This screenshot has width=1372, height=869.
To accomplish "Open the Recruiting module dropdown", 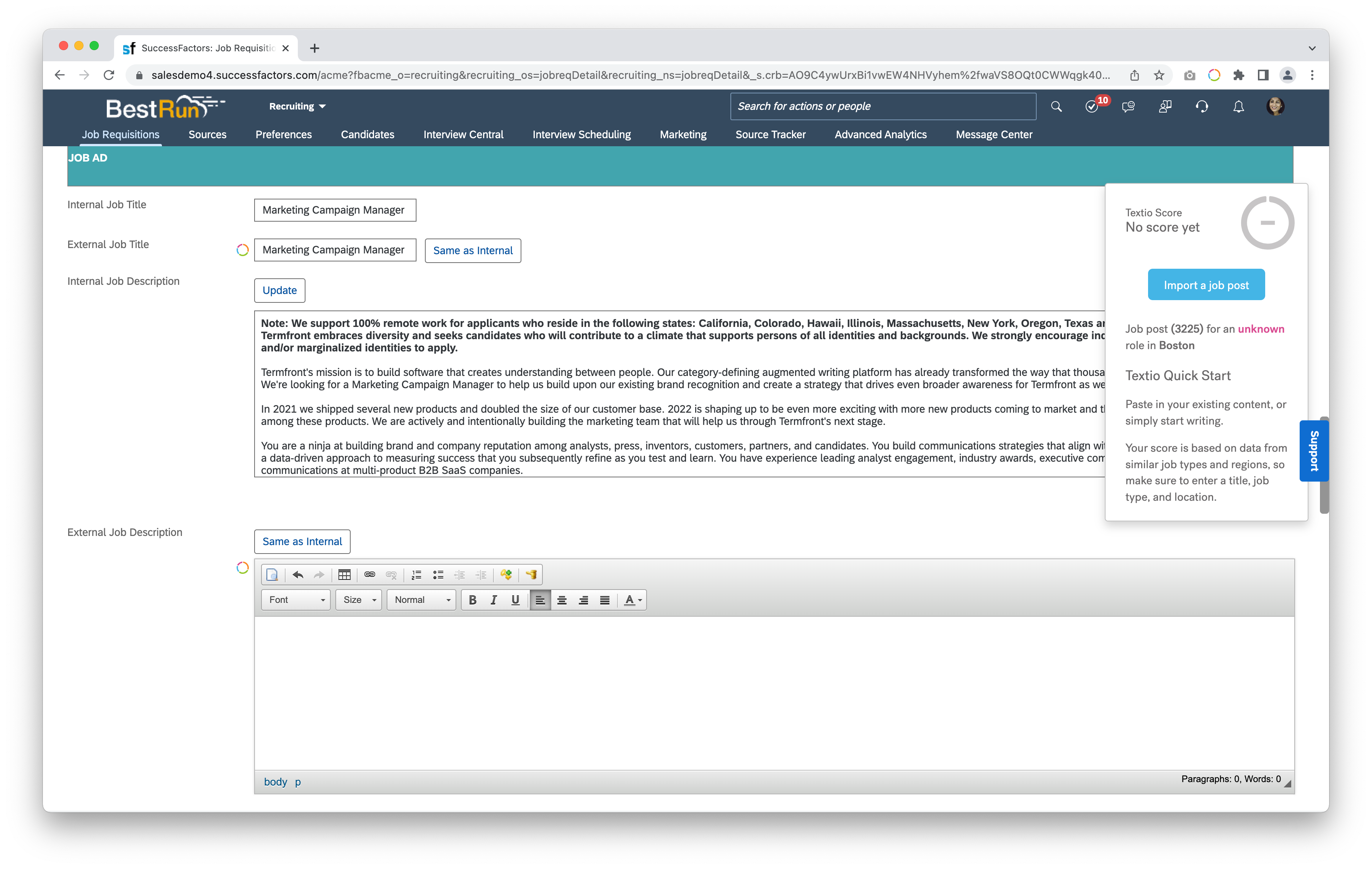I will tap(297, 106).
